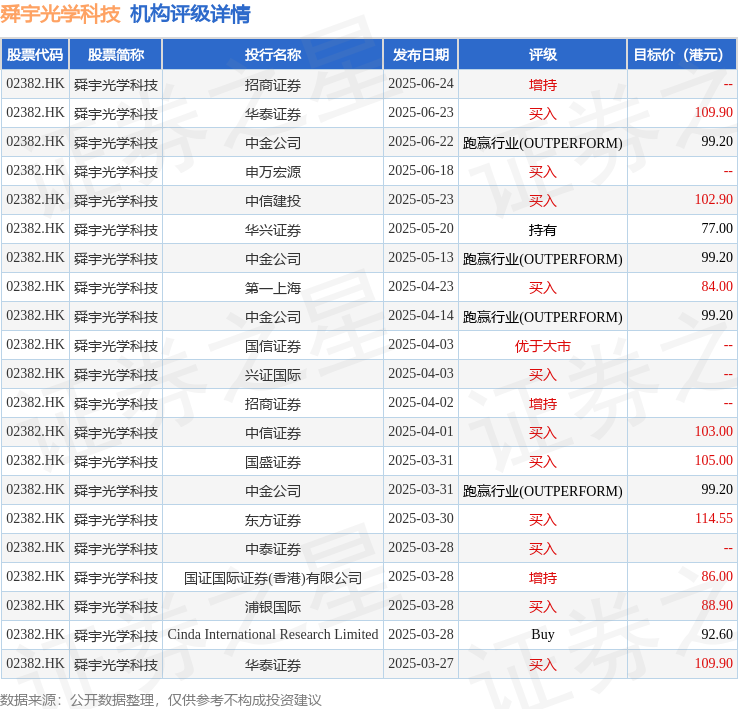Image resolution: width=738 pixels, height=709 pixels.
Task: Select 中金公司 in the 2025-06-22 row
Action: pyautogui.click(x=273, y=143)
